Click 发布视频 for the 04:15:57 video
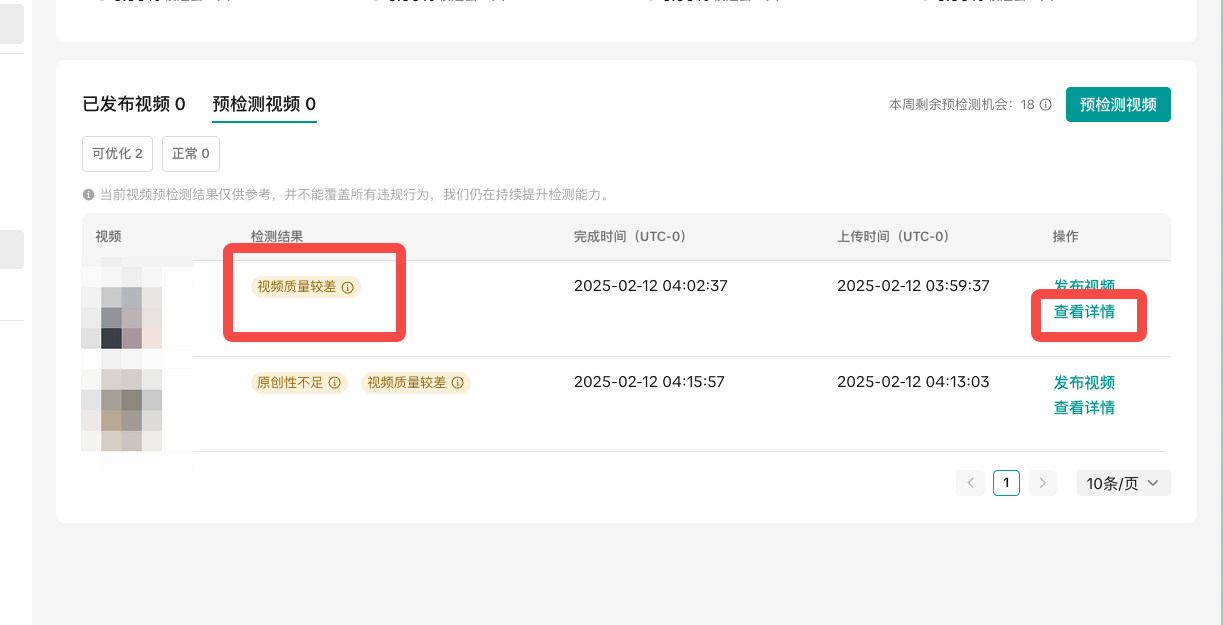 pyautogui.click(x=1084, y=382)
